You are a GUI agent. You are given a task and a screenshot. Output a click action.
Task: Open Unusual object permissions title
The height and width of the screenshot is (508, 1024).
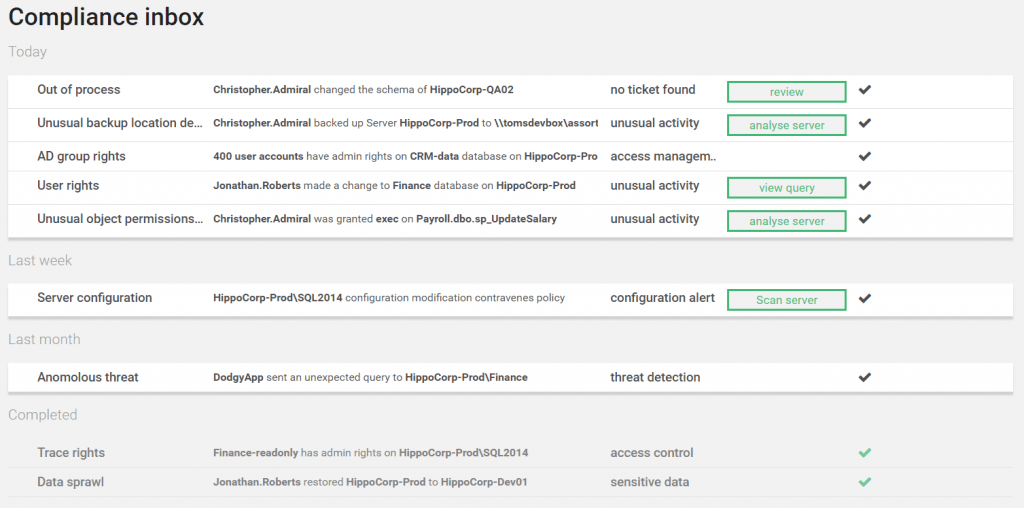[x=120, y=219]
